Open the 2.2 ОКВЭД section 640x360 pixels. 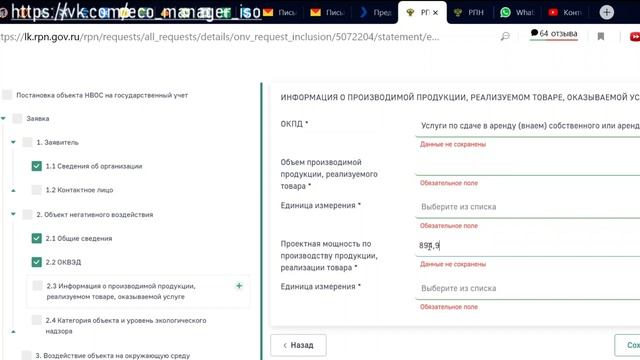click(x=63, y=262)
